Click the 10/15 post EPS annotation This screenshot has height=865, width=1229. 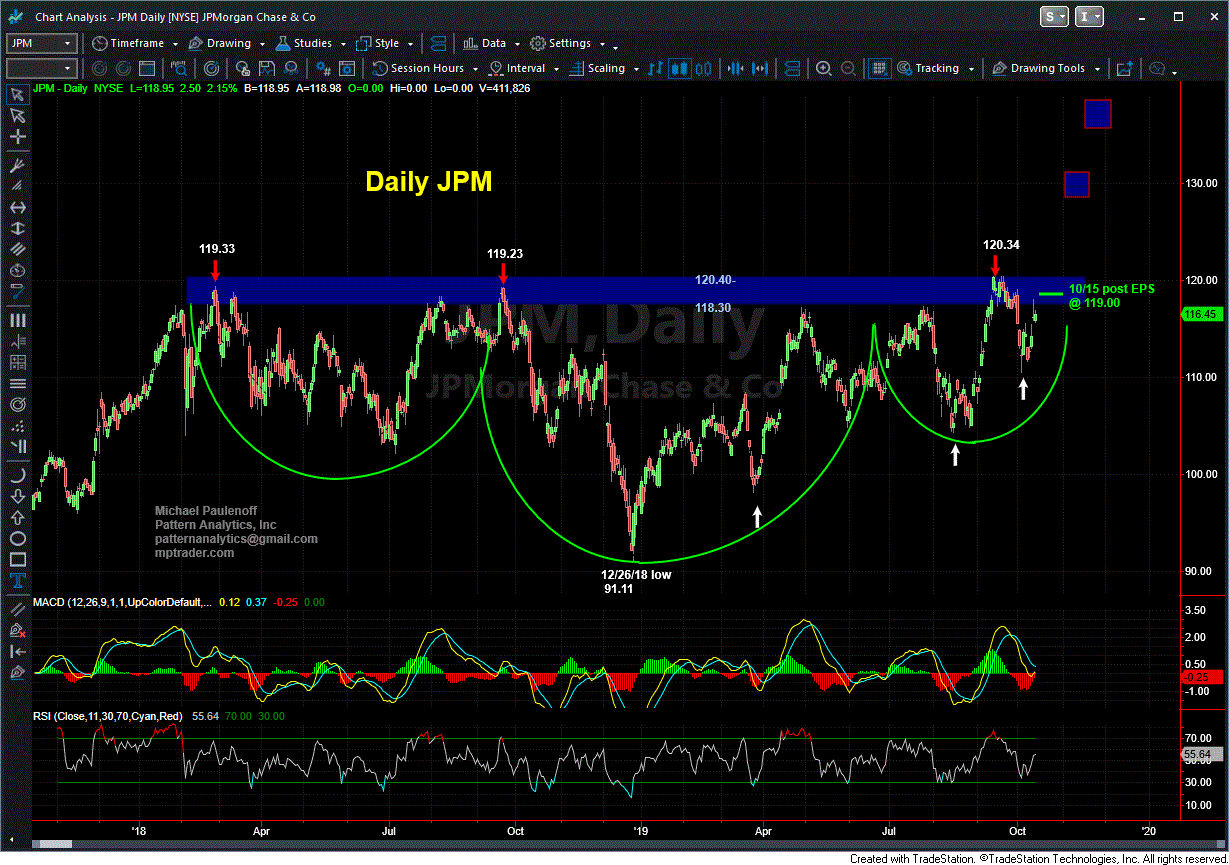[1111, 295]
